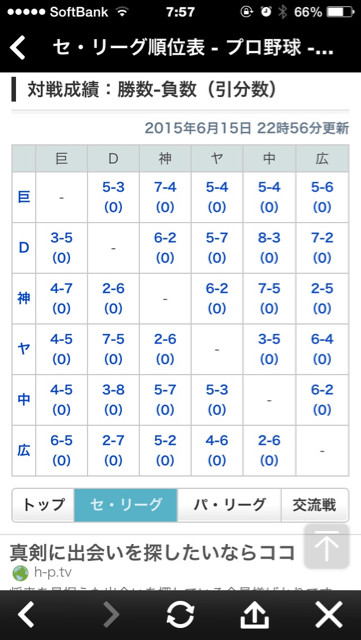Tap the 神 team row header link
This screenshot has width=361, height=640.
point(24,299)
